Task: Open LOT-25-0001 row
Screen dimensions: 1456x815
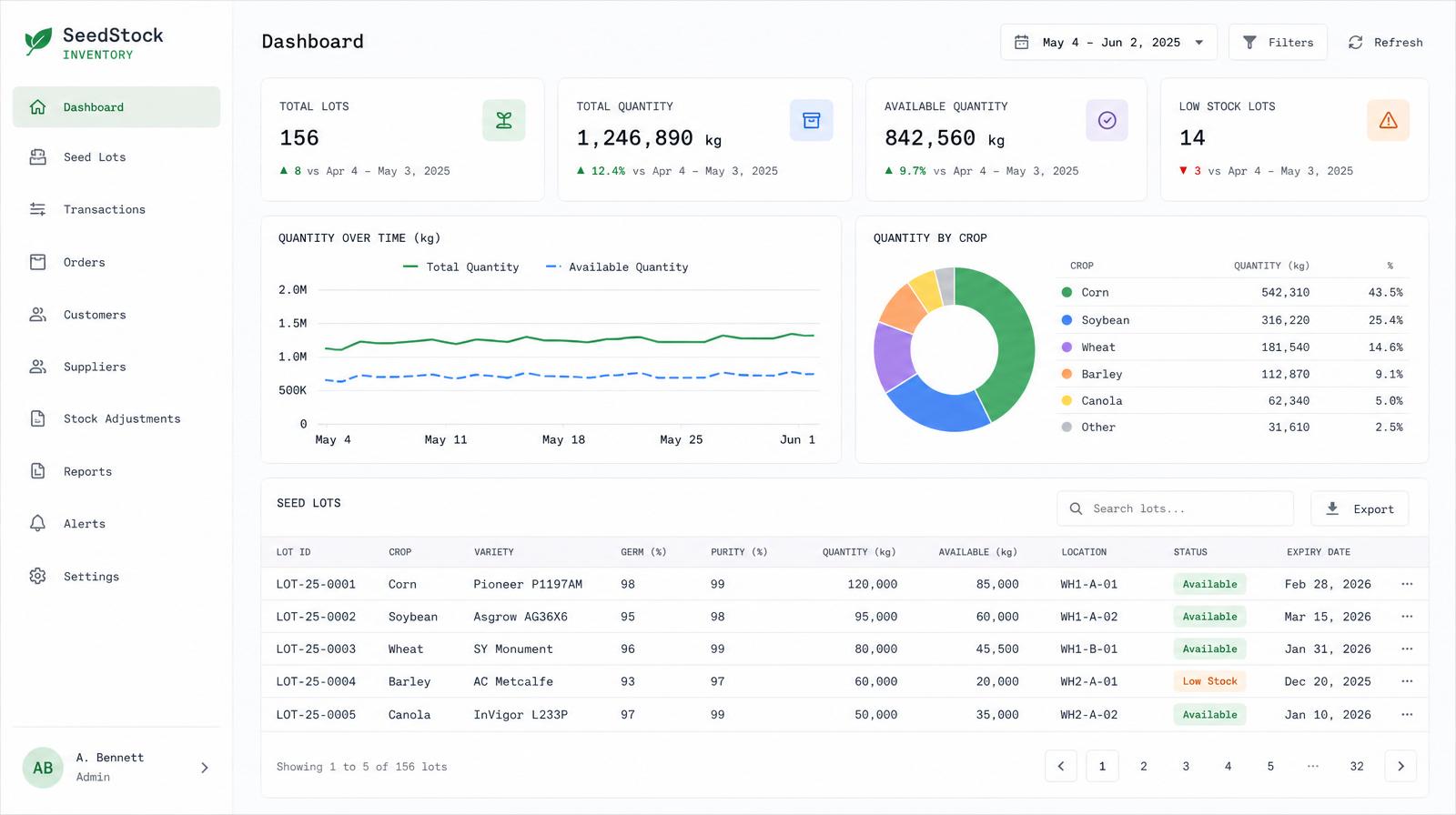Action: [x=844, y=584]
